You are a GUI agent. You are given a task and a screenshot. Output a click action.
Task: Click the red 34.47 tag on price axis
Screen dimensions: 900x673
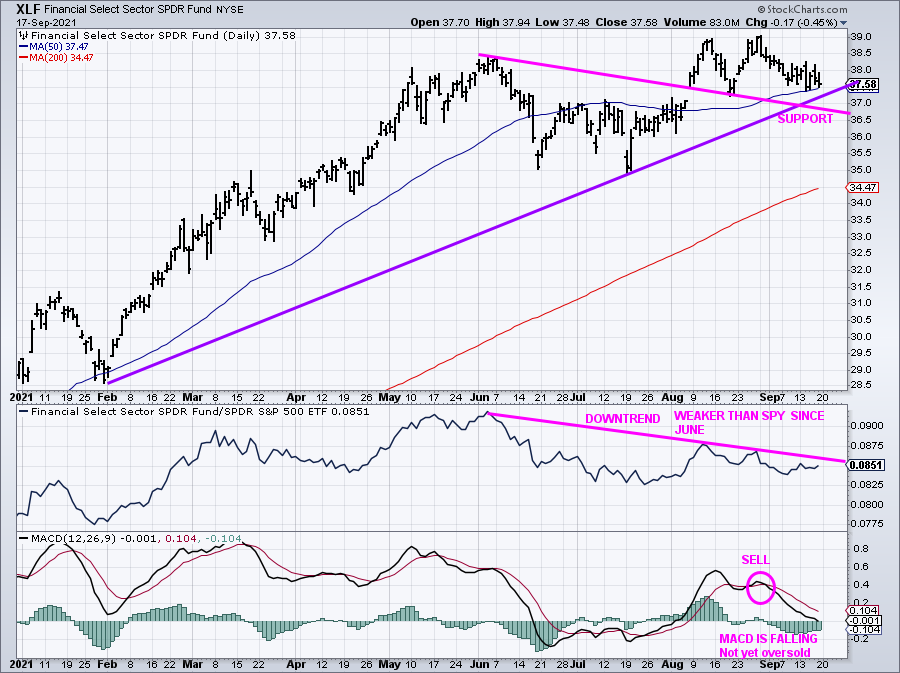[x=862, y=188]
